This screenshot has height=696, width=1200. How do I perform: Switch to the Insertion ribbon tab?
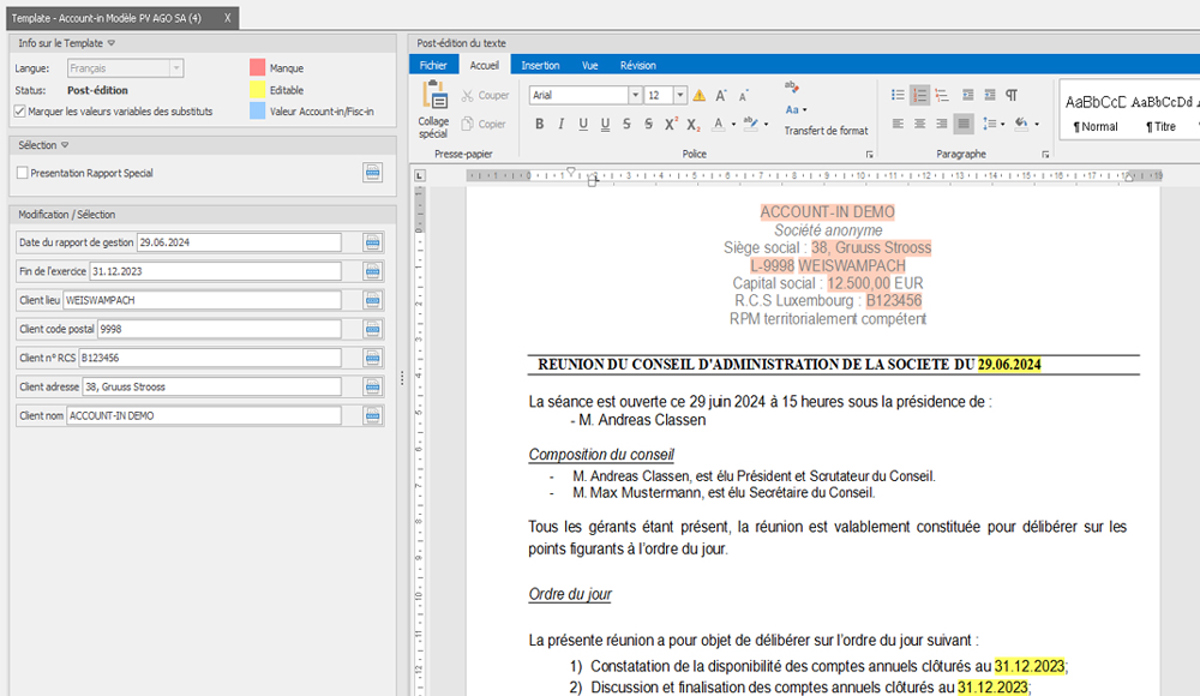[540, 65]
